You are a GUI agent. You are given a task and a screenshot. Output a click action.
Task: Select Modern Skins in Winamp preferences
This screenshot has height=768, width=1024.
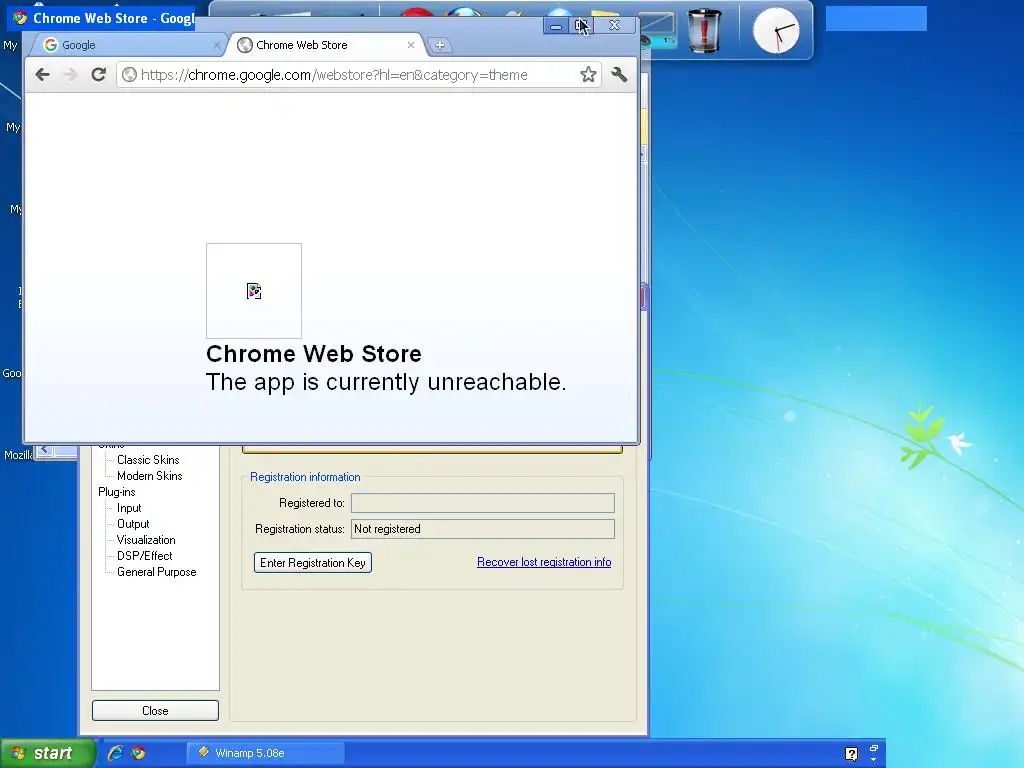(x=150, y=476)
